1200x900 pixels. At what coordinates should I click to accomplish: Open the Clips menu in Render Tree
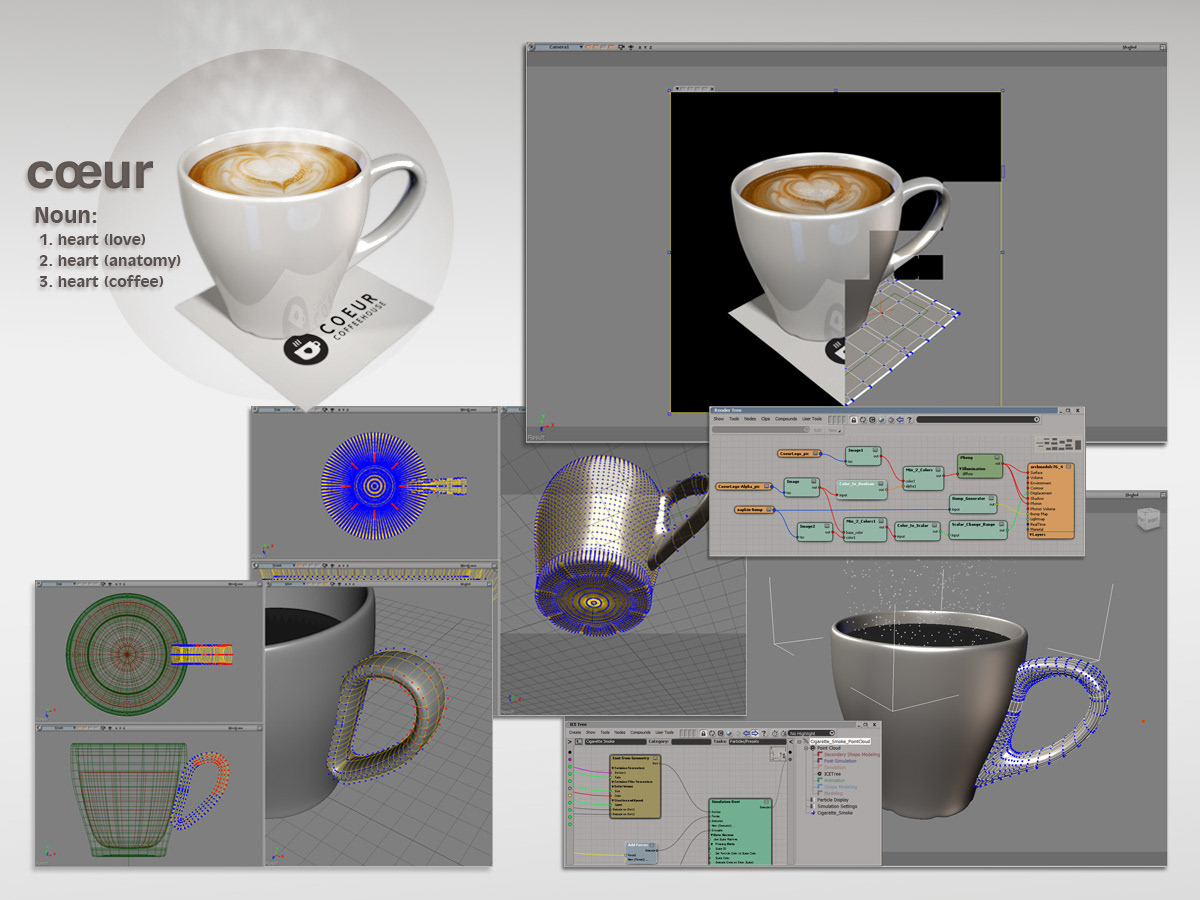click(765, 419)
